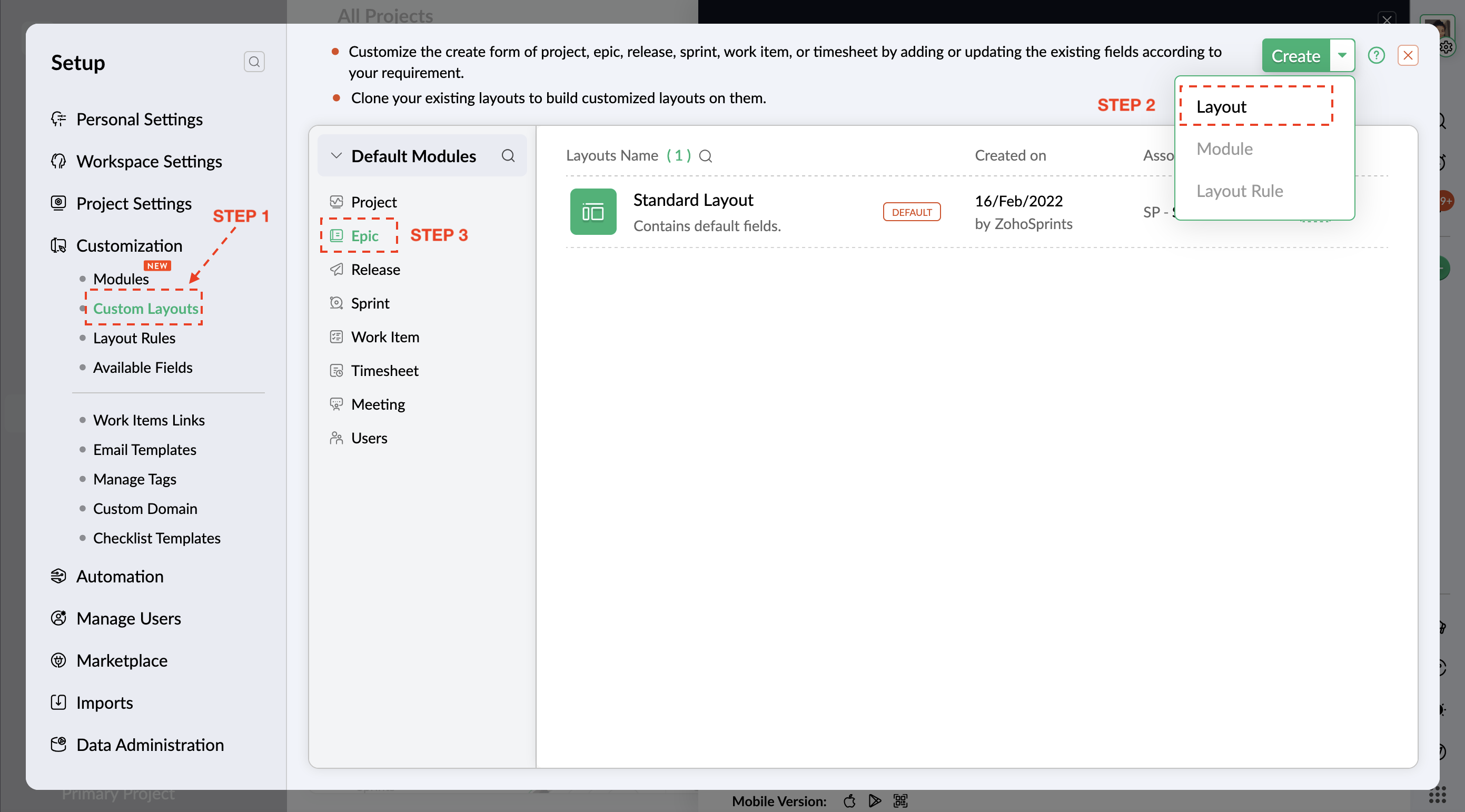Click the green Standard Layout icon
The width and height of the screenshot is (1465, 812).
pyautogui.click(x=592, y=212)
